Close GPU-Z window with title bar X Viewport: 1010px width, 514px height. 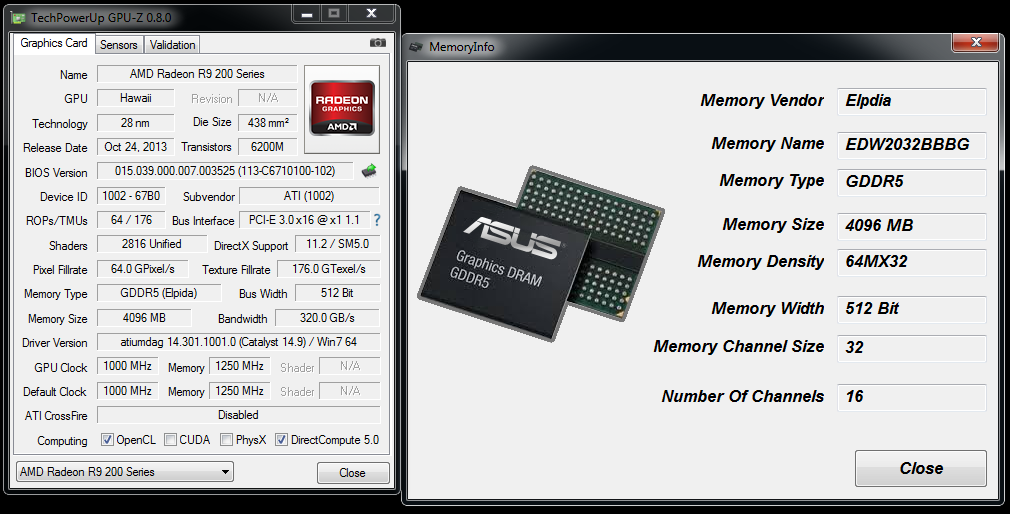[x=372, y=14]
